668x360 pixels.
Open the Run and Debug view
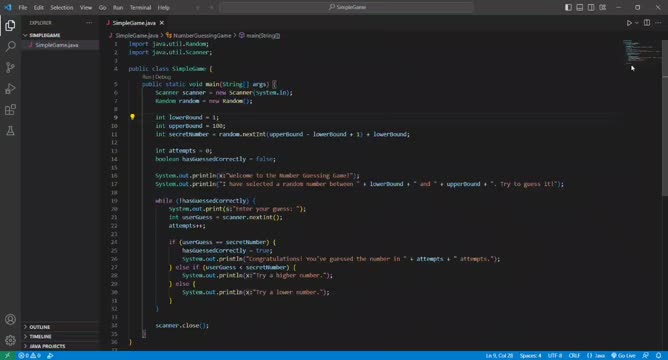pyautogui.click(x=10, y=89)
